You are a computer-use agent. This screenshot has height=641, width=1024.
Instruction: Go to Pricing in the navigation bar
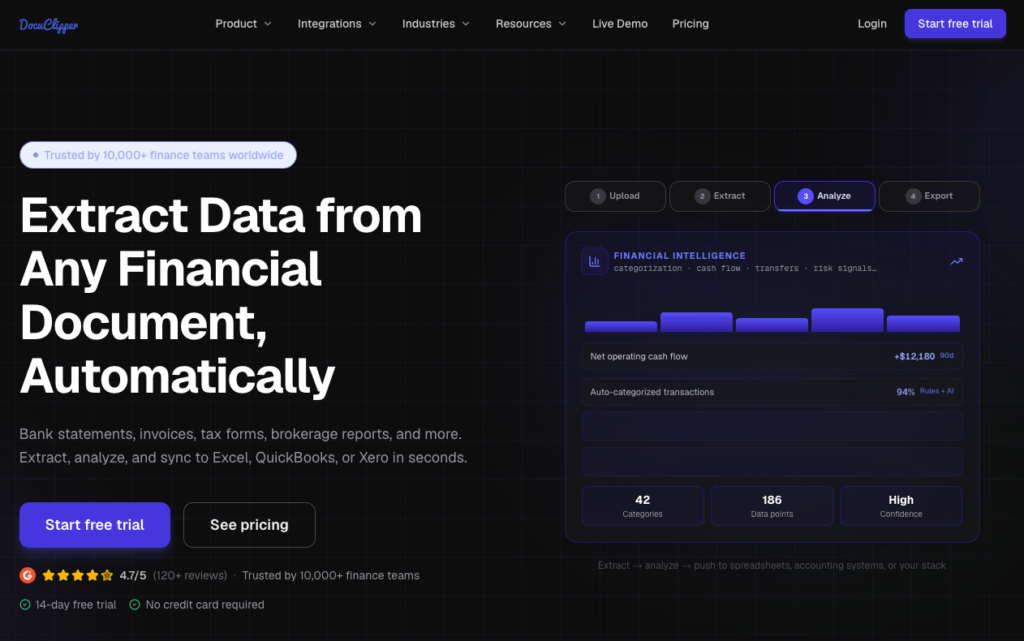(690, 23)
